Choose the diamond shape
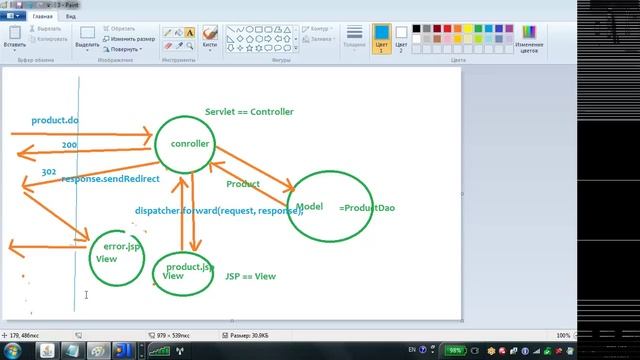 [240, 39]
